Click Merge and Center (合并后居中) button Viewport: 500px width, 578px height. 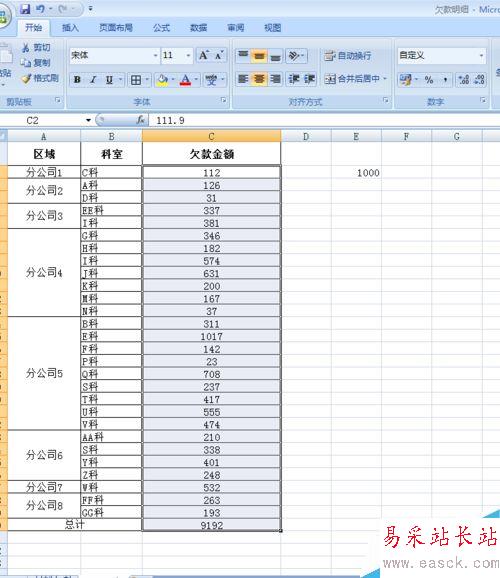(x=352, y=79)
